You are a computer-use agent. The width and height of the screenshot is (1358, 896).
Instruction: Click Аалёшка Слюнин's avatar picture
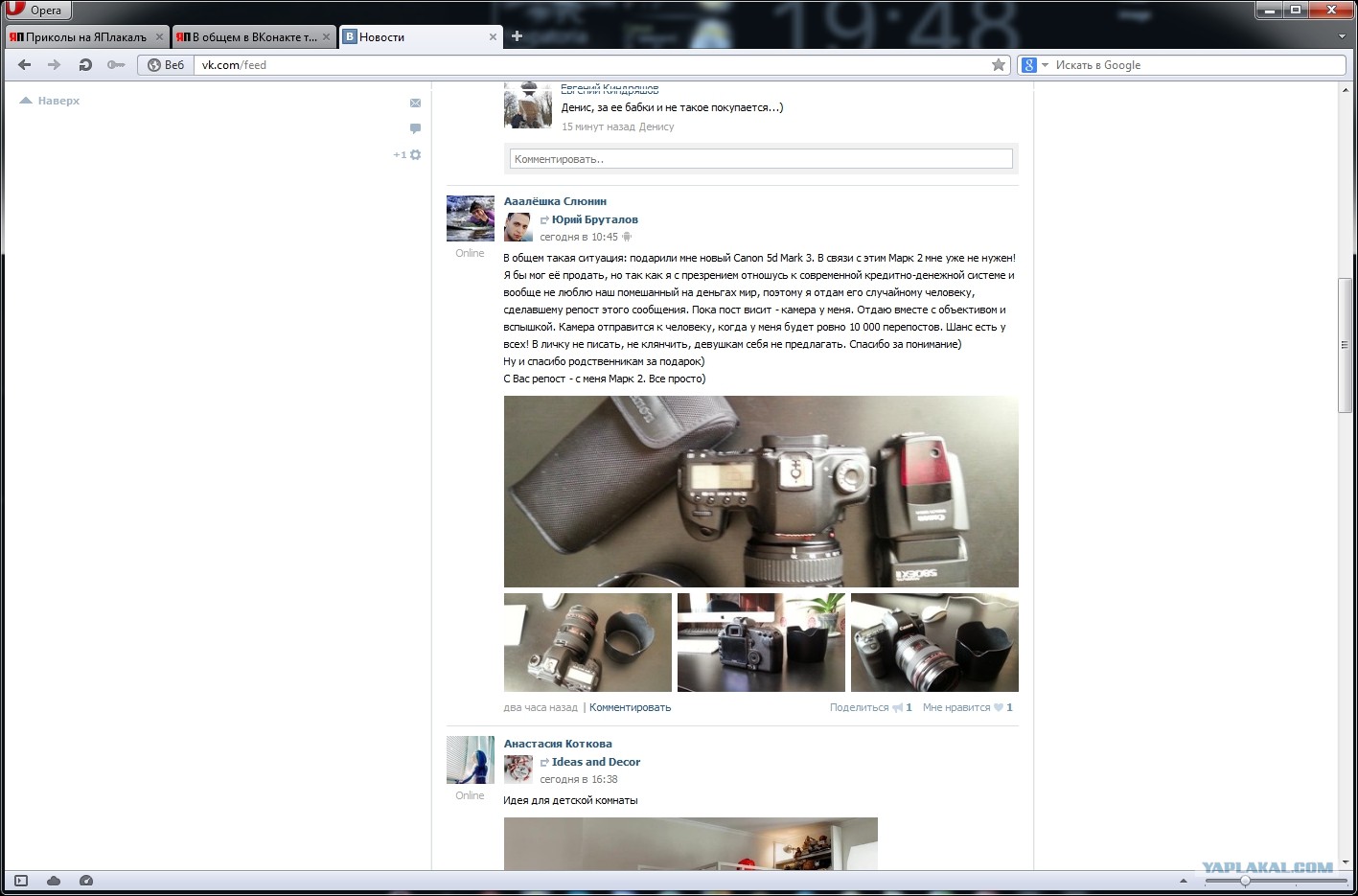(471, 218)
